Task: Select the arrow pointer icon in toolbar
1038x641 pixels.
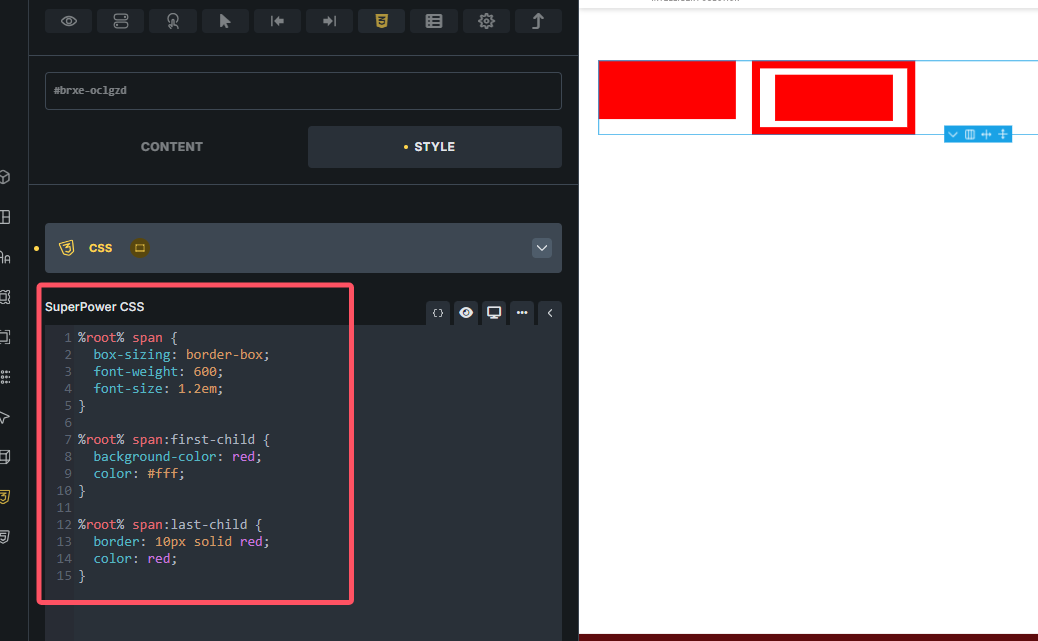Action: click(x=225, y=21)
